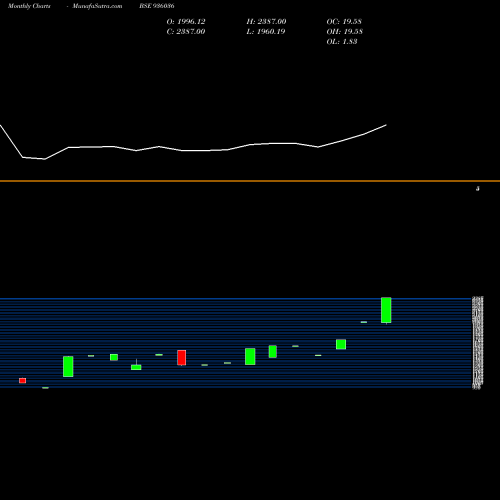Click the 'MunafaSutra.com' label

[97, 6]
